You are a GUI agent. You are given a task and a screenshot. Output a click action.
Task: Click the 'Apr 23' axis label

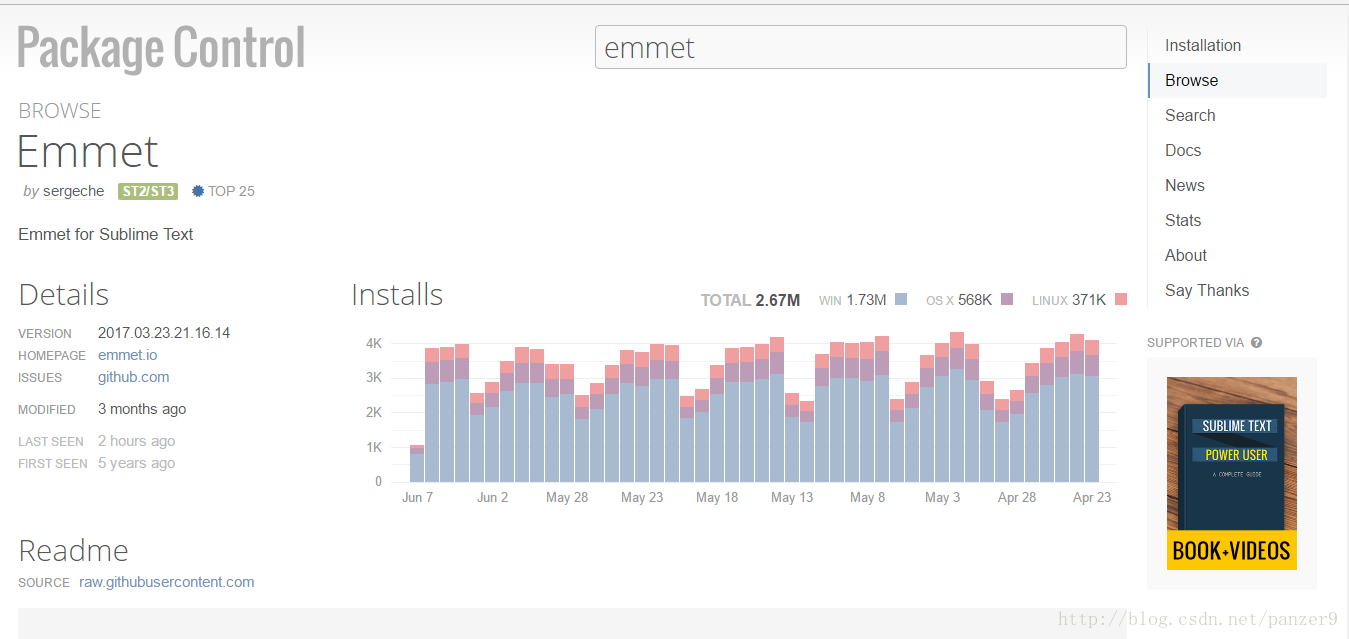tap(1092, 497)
